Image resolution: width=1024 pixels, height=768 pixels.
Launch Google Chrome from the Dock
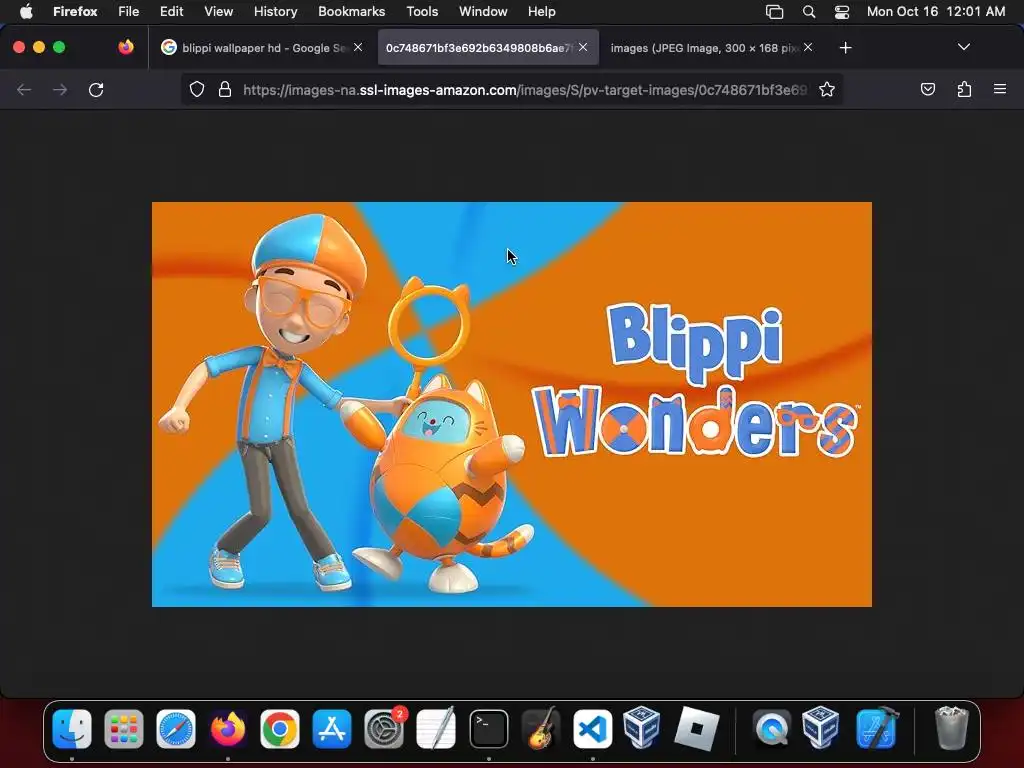(280, 728)
